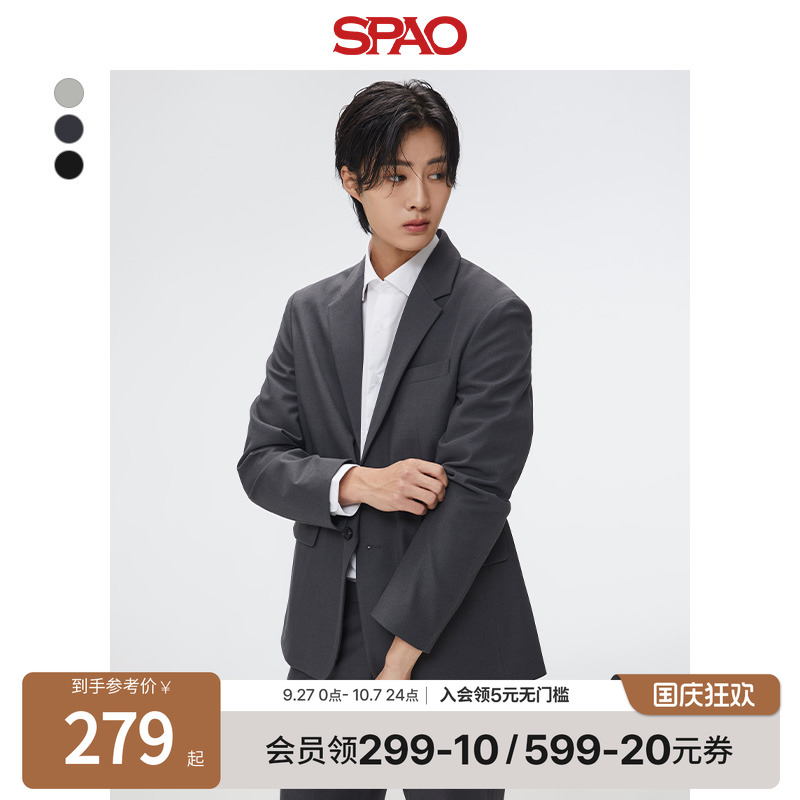The height and width of the screenshot is (800, 800).
Task: Select the dark charcoal color swatch
Action: [69, 129]
